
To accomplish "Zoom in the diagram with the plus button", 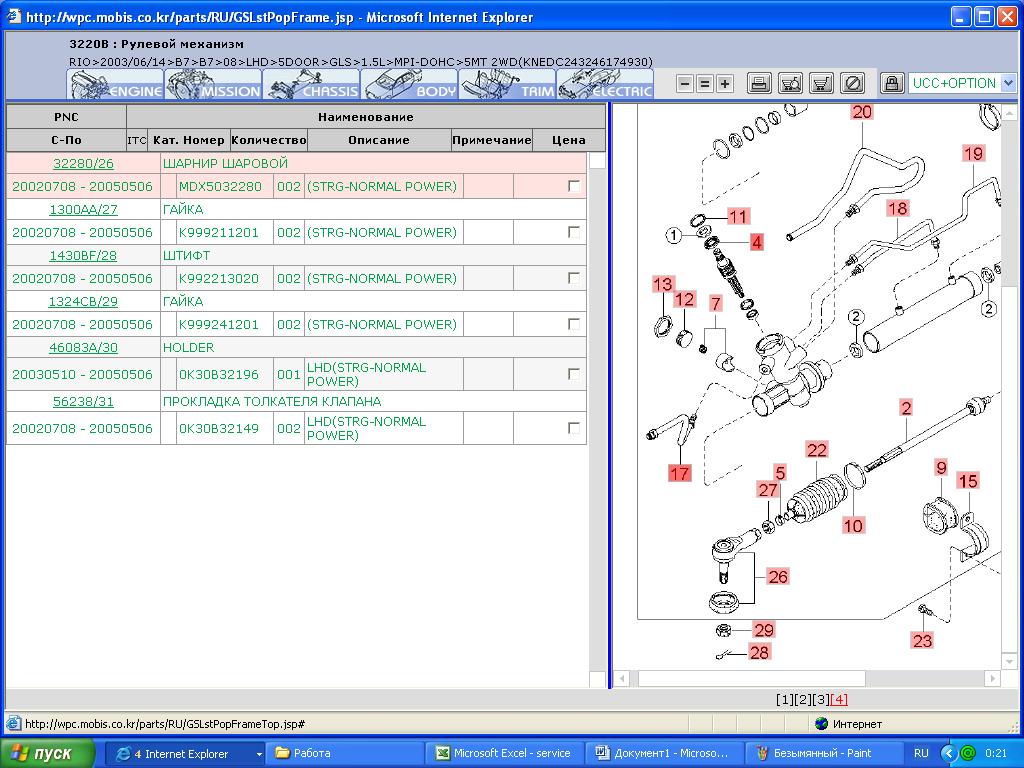I will pos(725,84).
